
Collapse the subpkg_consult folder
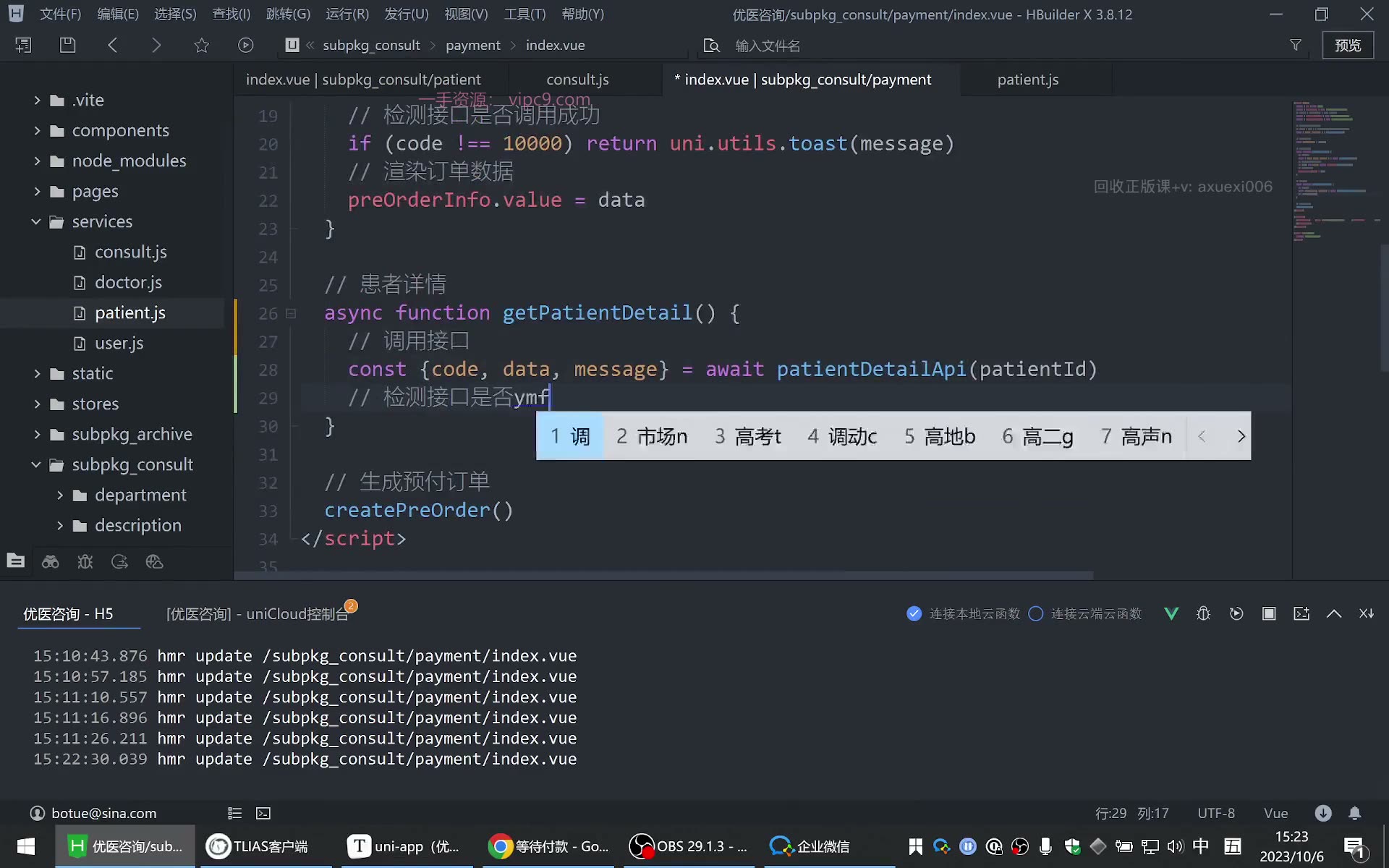tap(36, 464)
